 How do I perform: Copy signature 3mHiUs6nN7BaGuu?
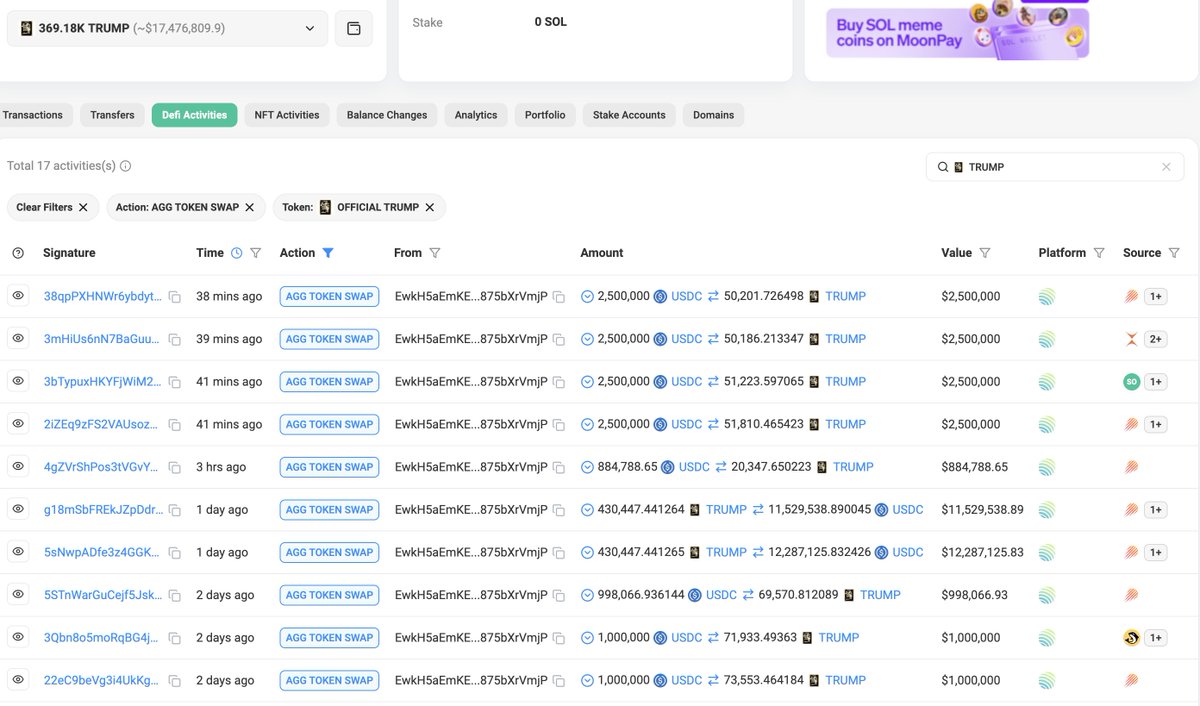(x=175, y=340)
